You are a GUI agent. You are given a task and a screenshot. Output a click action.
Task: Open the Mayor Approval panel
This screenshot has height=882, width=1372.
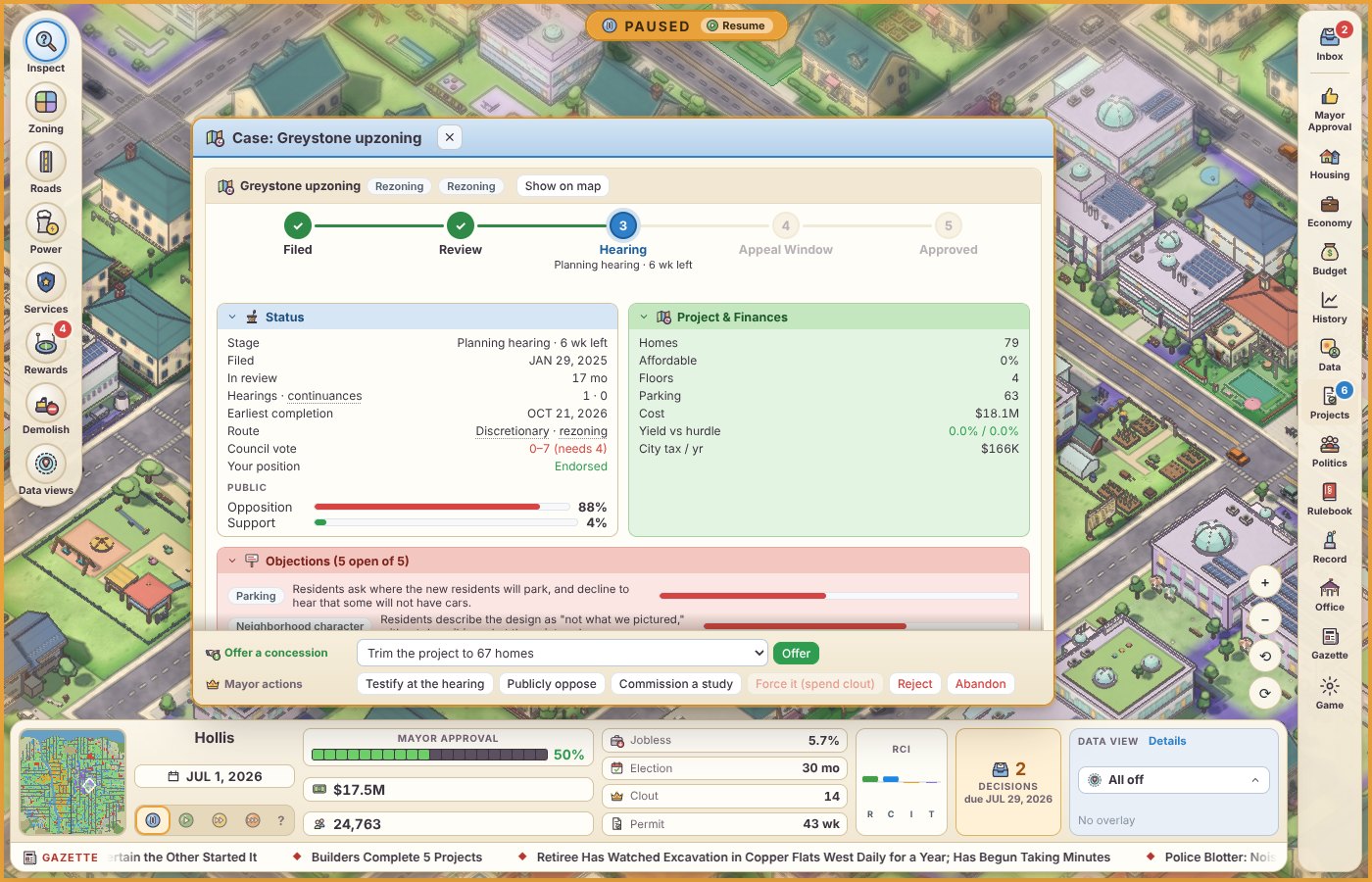pyautogui.click(x=1330, y=108)
